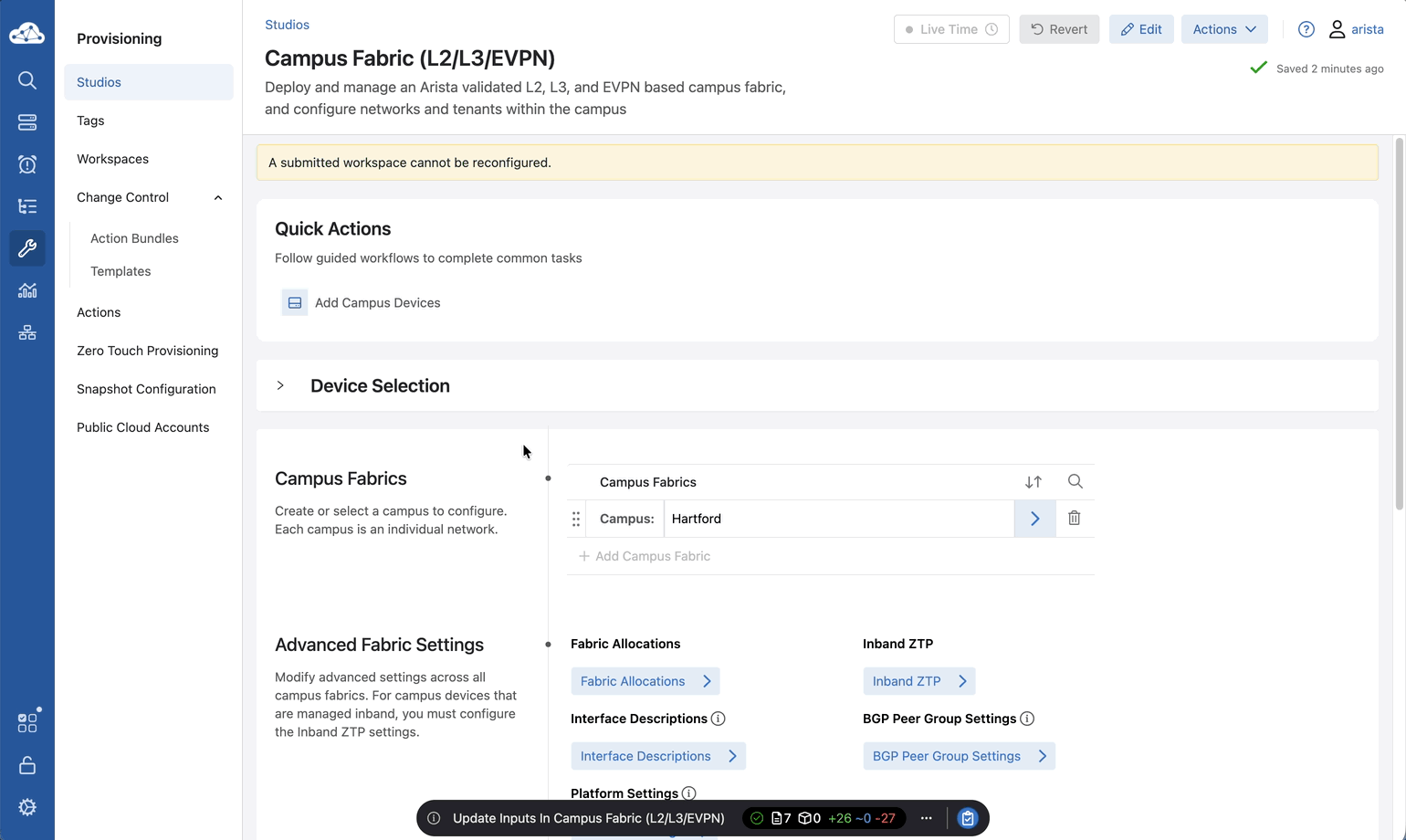Delete the Hartford campus with trash icon
Viewport: 1406px width, 840px height.
tap(1075, 519)
